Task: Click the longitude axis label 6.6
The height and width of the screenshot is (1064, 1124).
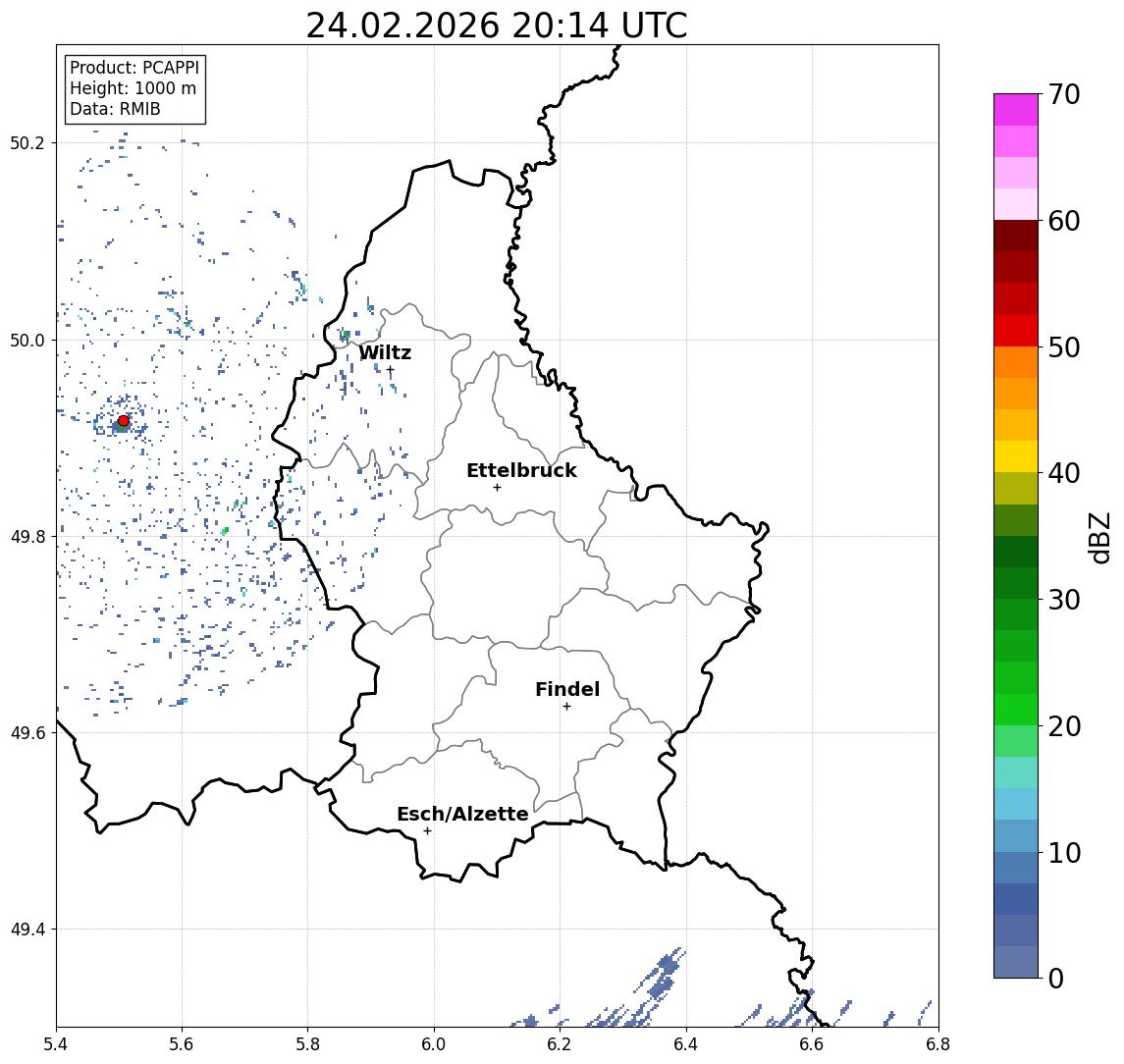Action: point(812,1044)
